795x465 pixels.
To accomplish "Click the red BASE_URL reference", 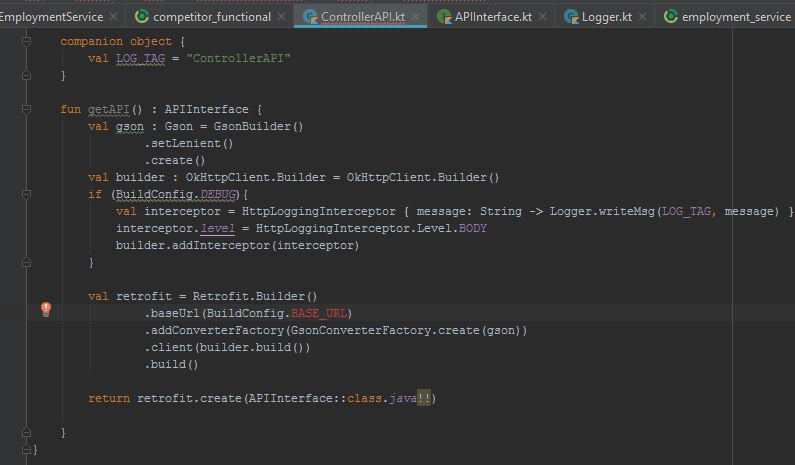I will (x=319, y=313).
